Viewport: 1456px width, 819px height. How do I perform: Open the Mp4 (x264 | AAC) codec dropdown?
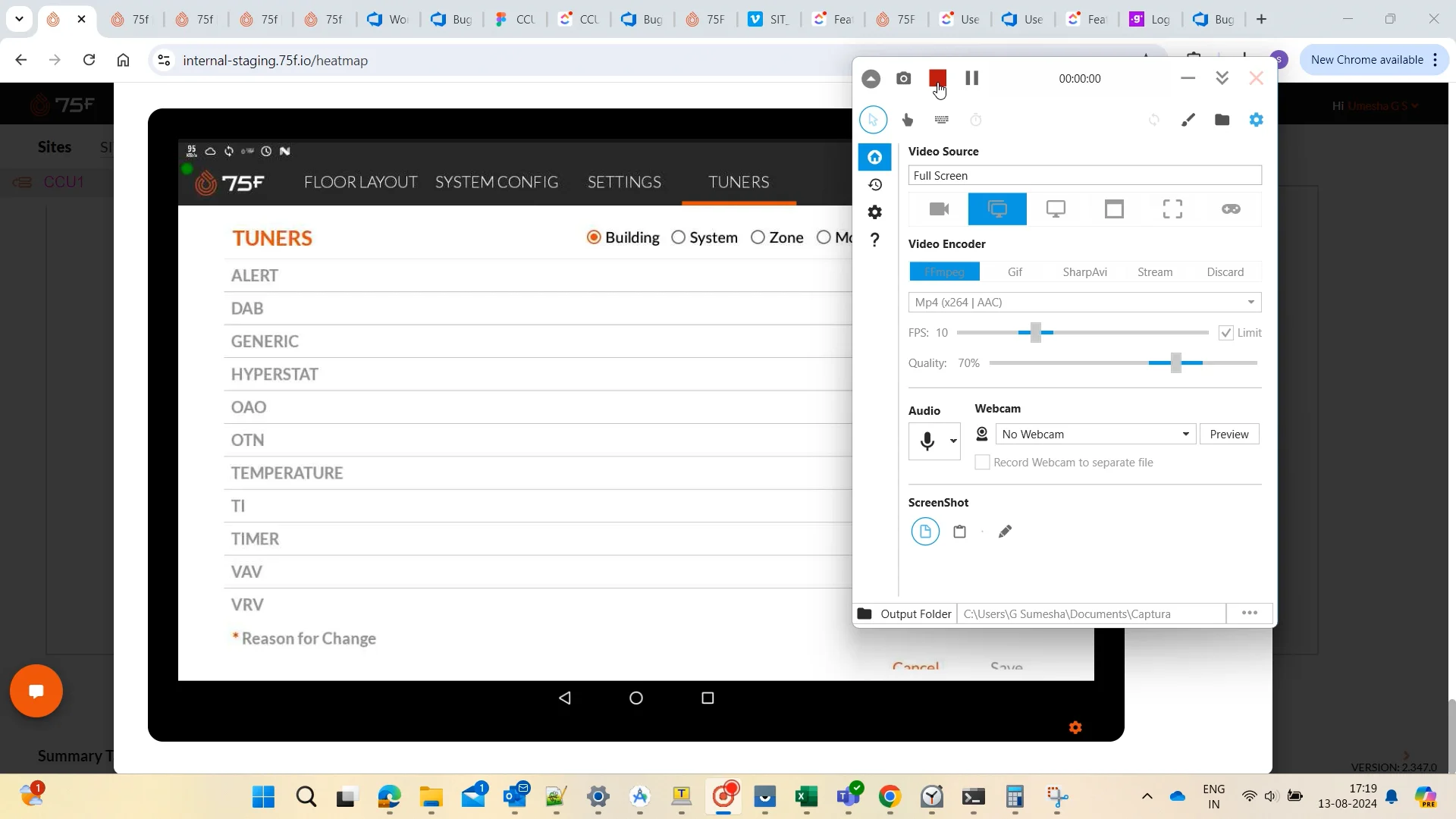click(x=1084, y=303)
